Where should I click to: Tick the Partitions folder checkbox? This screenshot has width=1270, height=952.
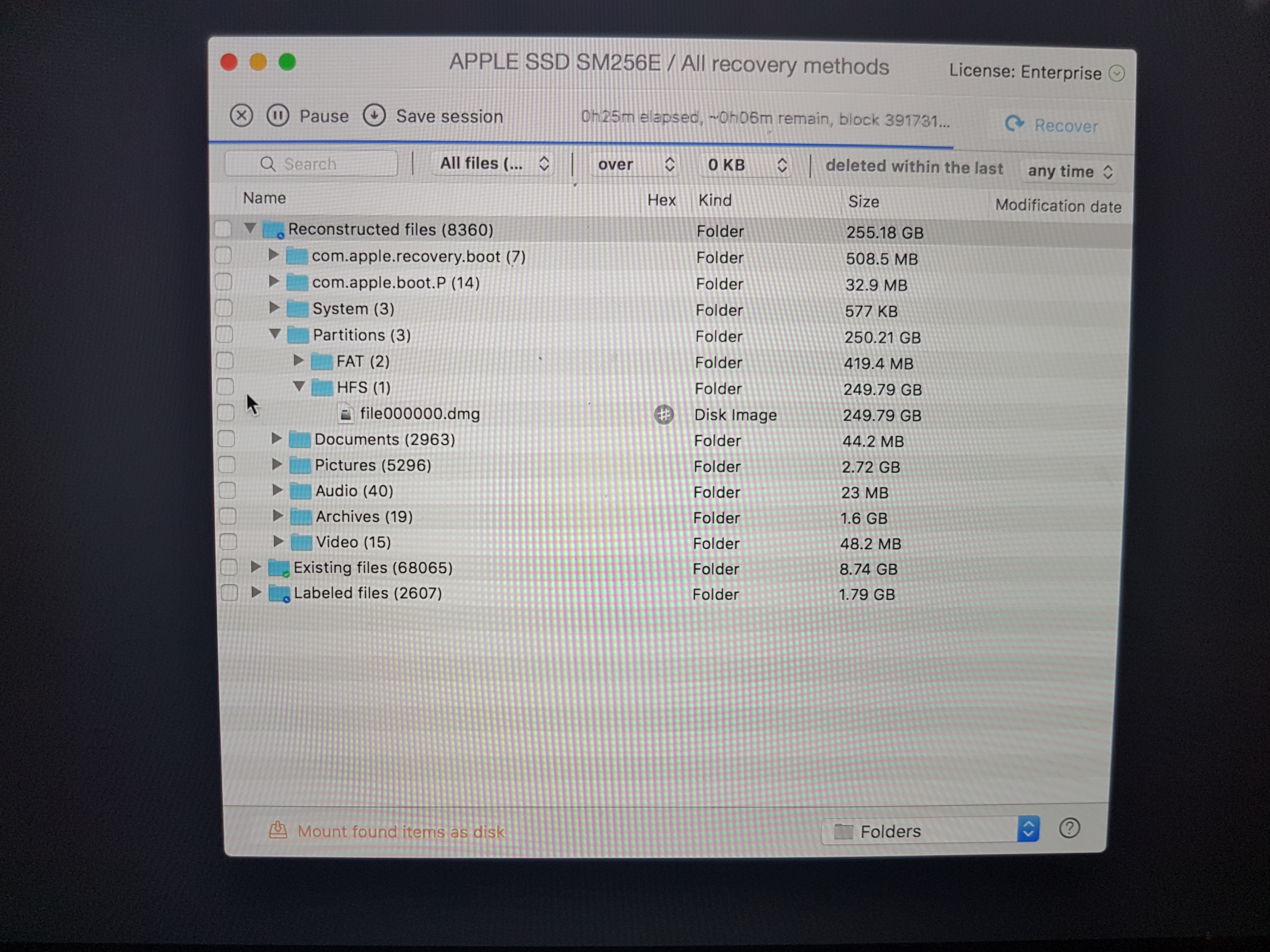coord(224,335)
